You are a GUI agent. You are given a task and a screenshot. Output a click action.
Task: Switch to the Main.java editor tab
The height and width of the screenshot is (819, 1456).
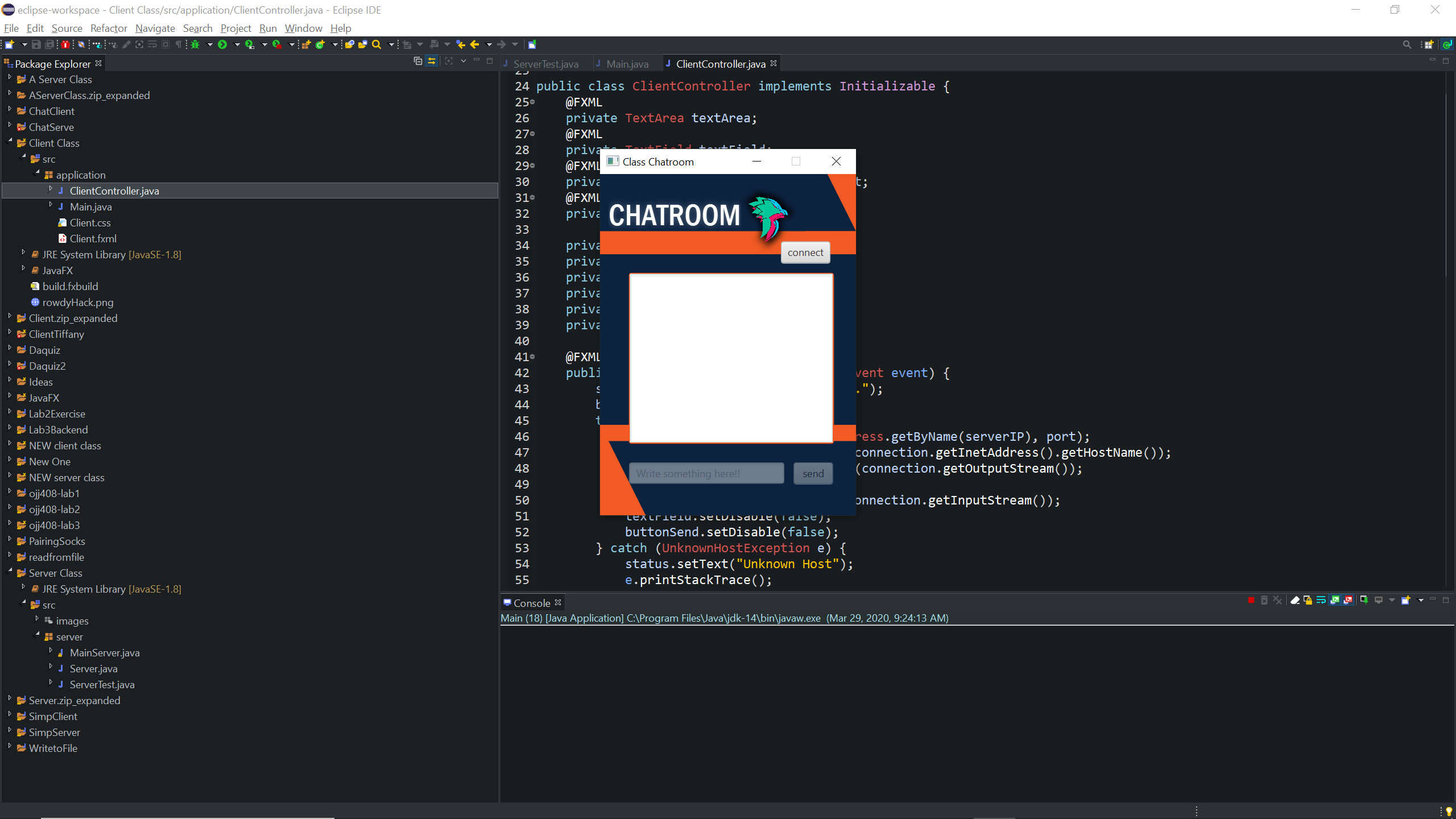pyautogui.click(x=627, y=64)
